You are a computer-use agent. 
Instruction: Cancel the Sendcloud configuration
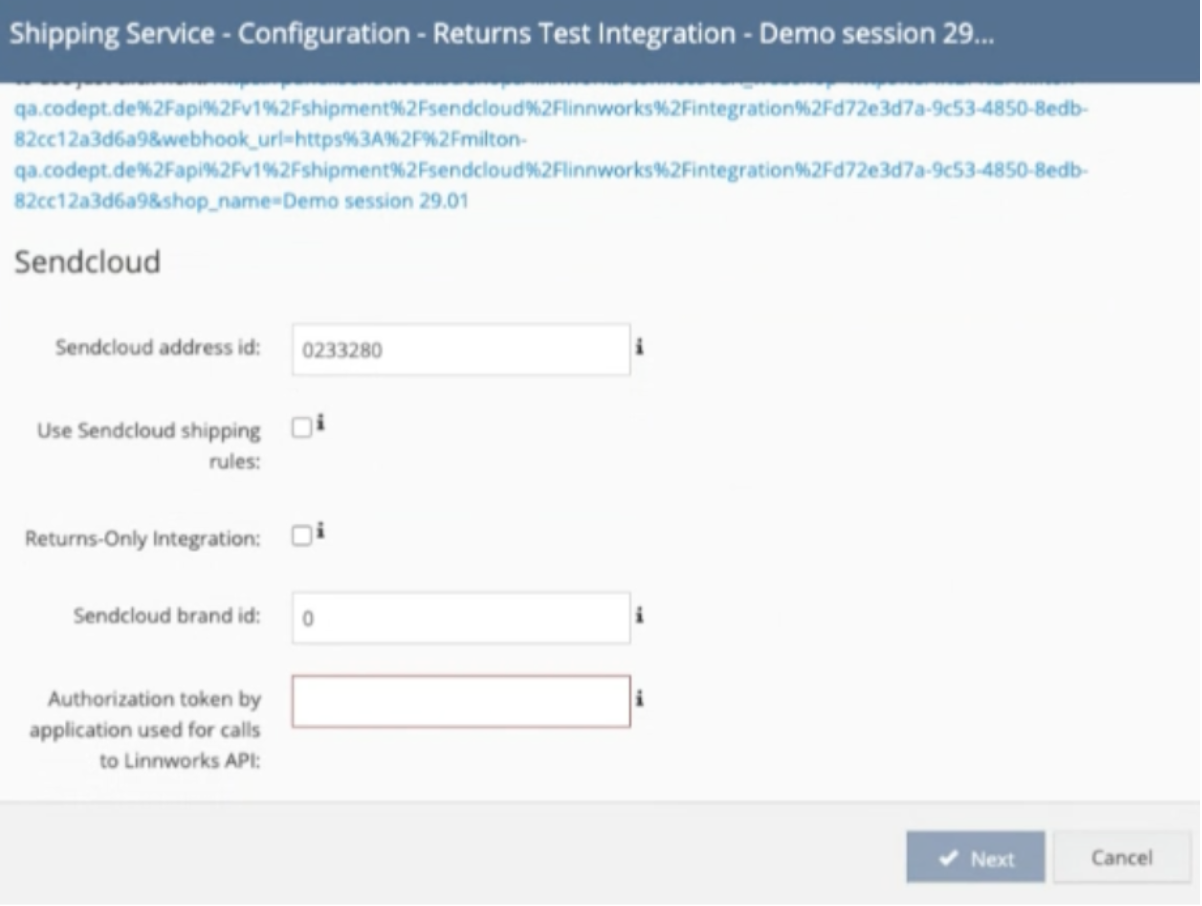point(1120,857)
